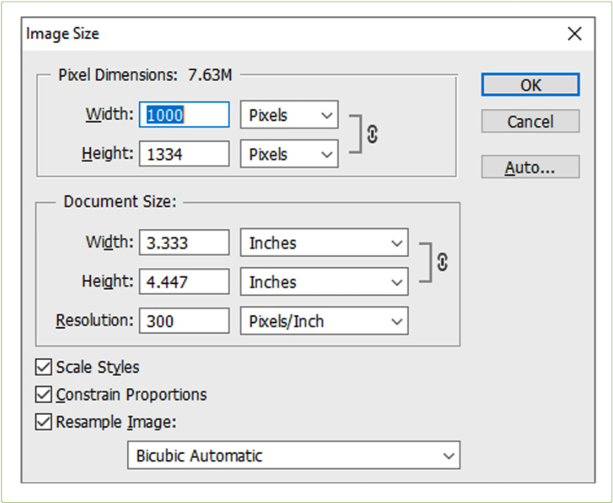Click the pixel Width field showing 1000
613x503 pixels.
tap(186, 115)
